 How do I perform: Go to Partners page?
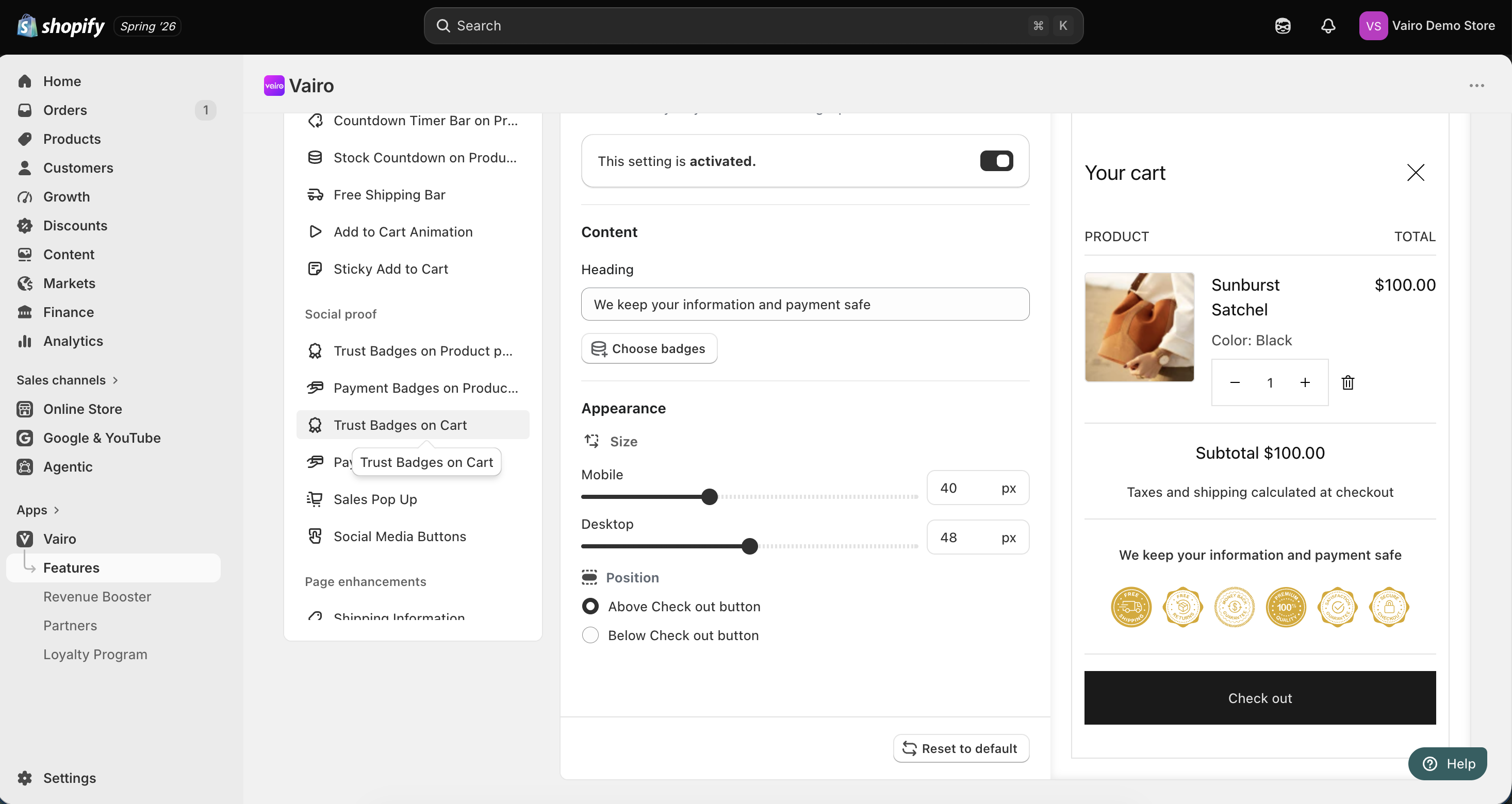point(71,625)
